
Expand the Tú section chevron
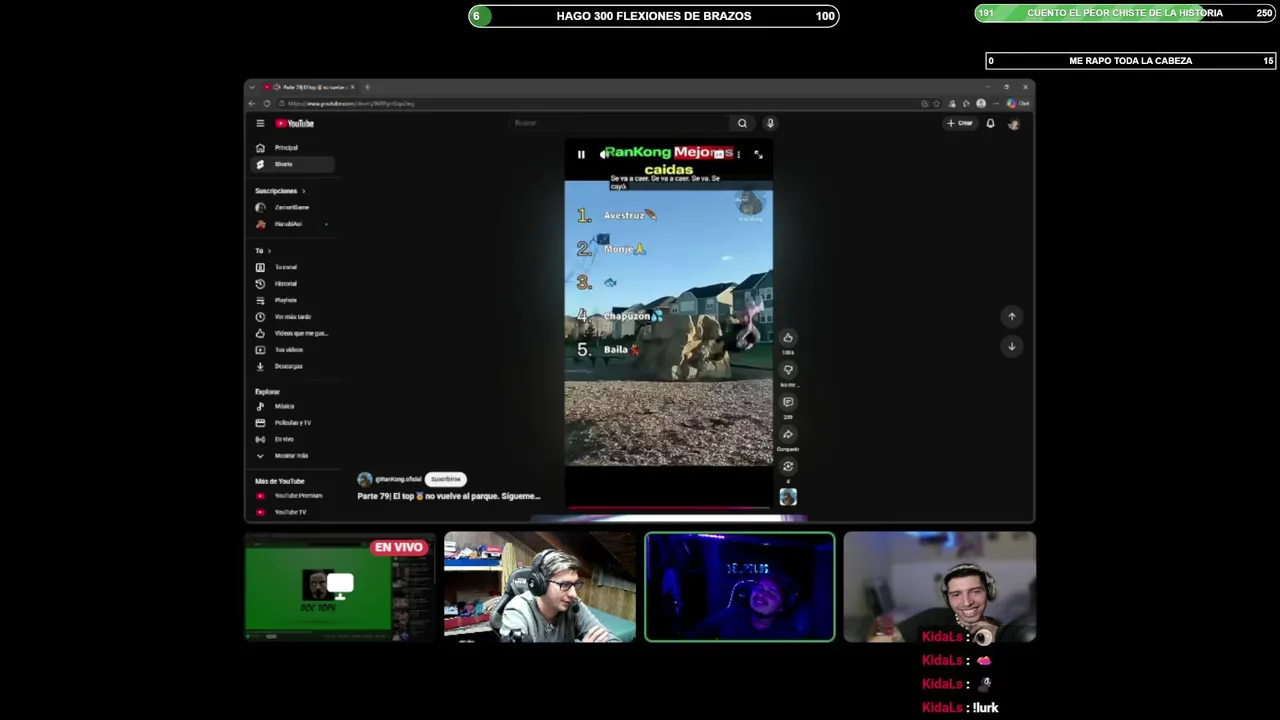click(269, 251)
